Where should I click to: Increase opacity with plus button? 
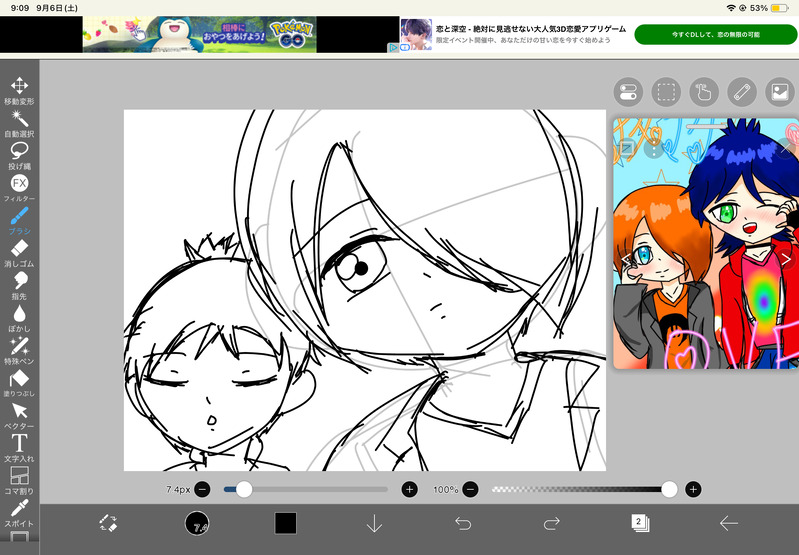tap(693, 490)
